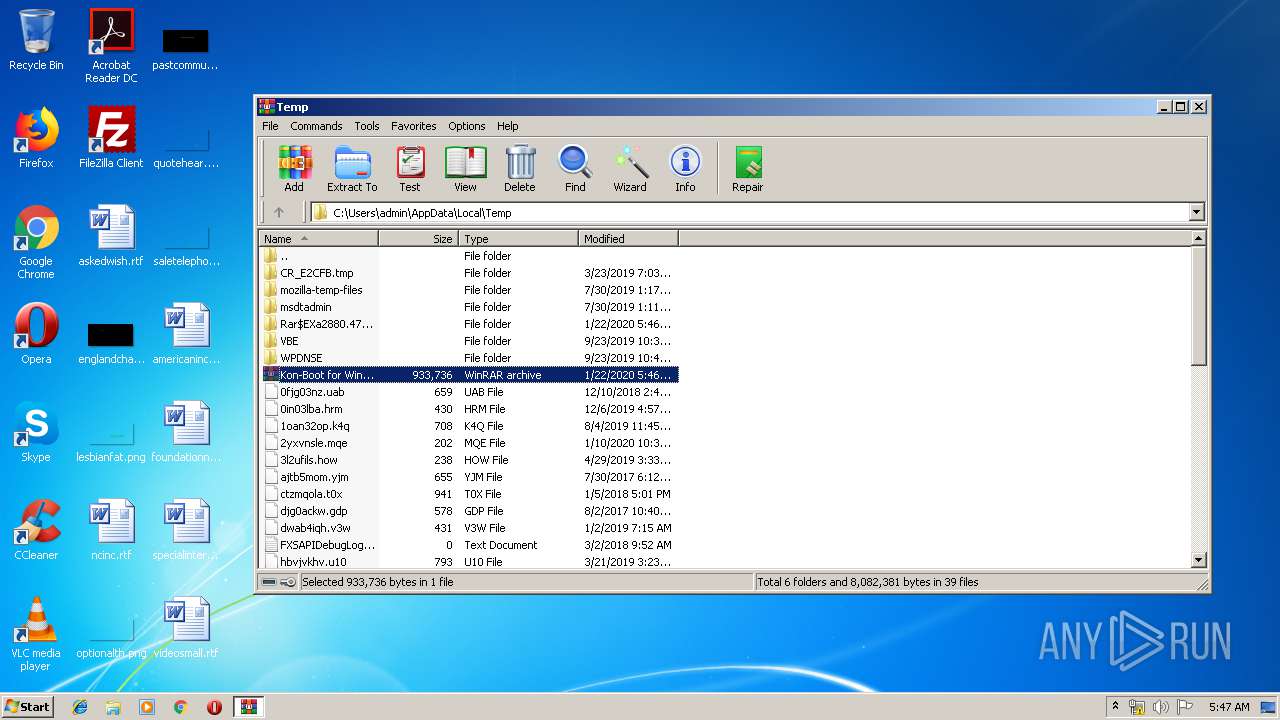Image resolution: width=1280 pixels, height=720 pixels.
Task: Click file list scroll down arrow
Action: pyautogui.click(x=1199, y=560)
